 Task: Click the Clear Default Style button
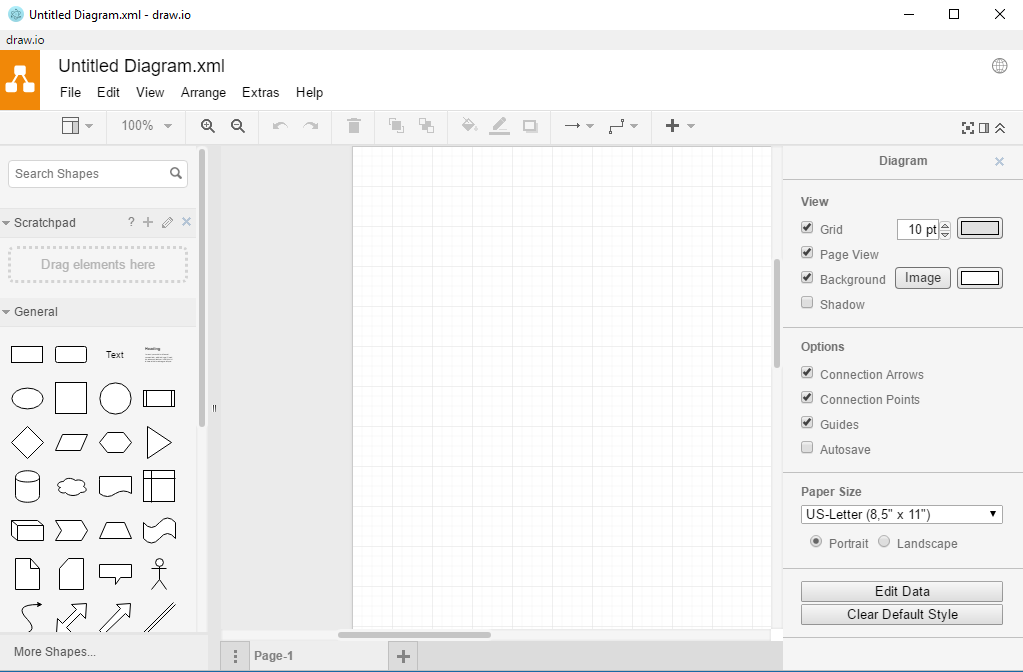901,614
